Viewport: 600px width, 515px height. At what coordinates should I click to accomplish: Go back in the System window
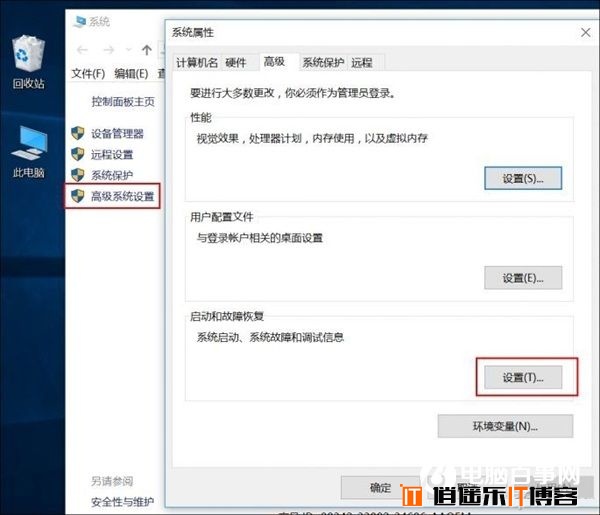(82, 50)
